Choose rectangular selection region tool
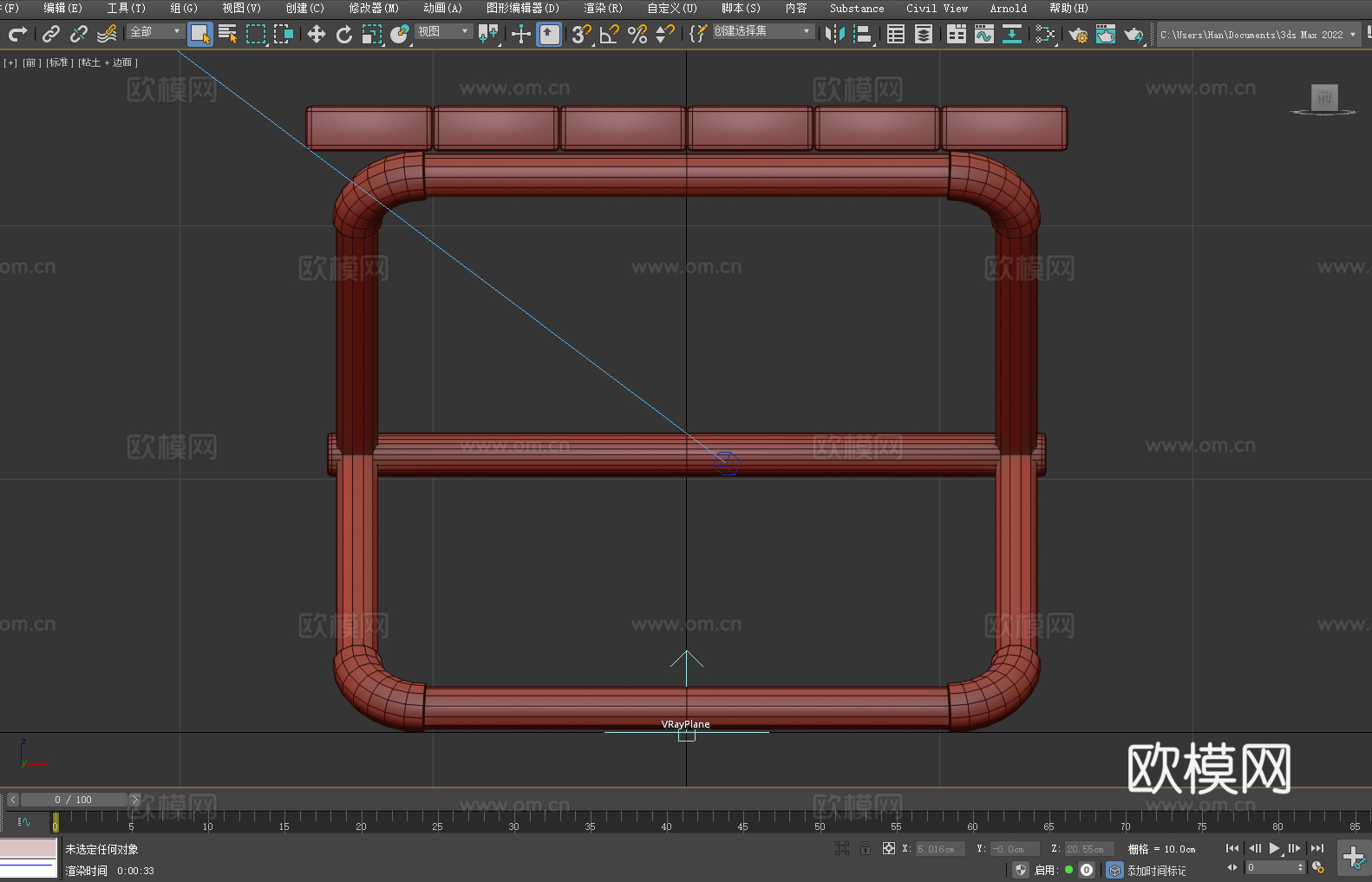 256,34
